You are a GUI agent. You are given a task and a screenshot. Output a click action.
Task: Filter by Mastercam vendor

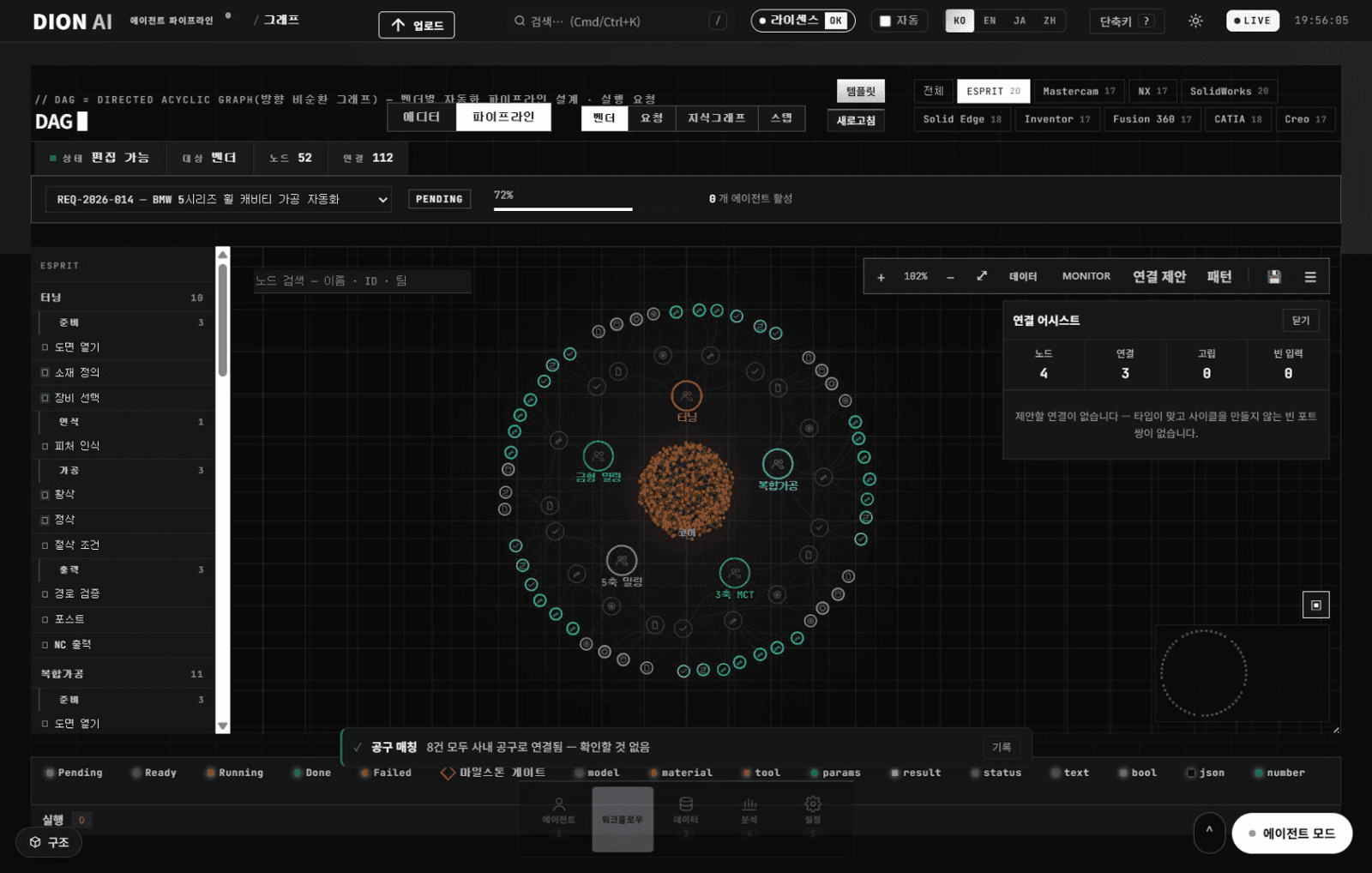pyautogui.click(x=1079, y=91)
